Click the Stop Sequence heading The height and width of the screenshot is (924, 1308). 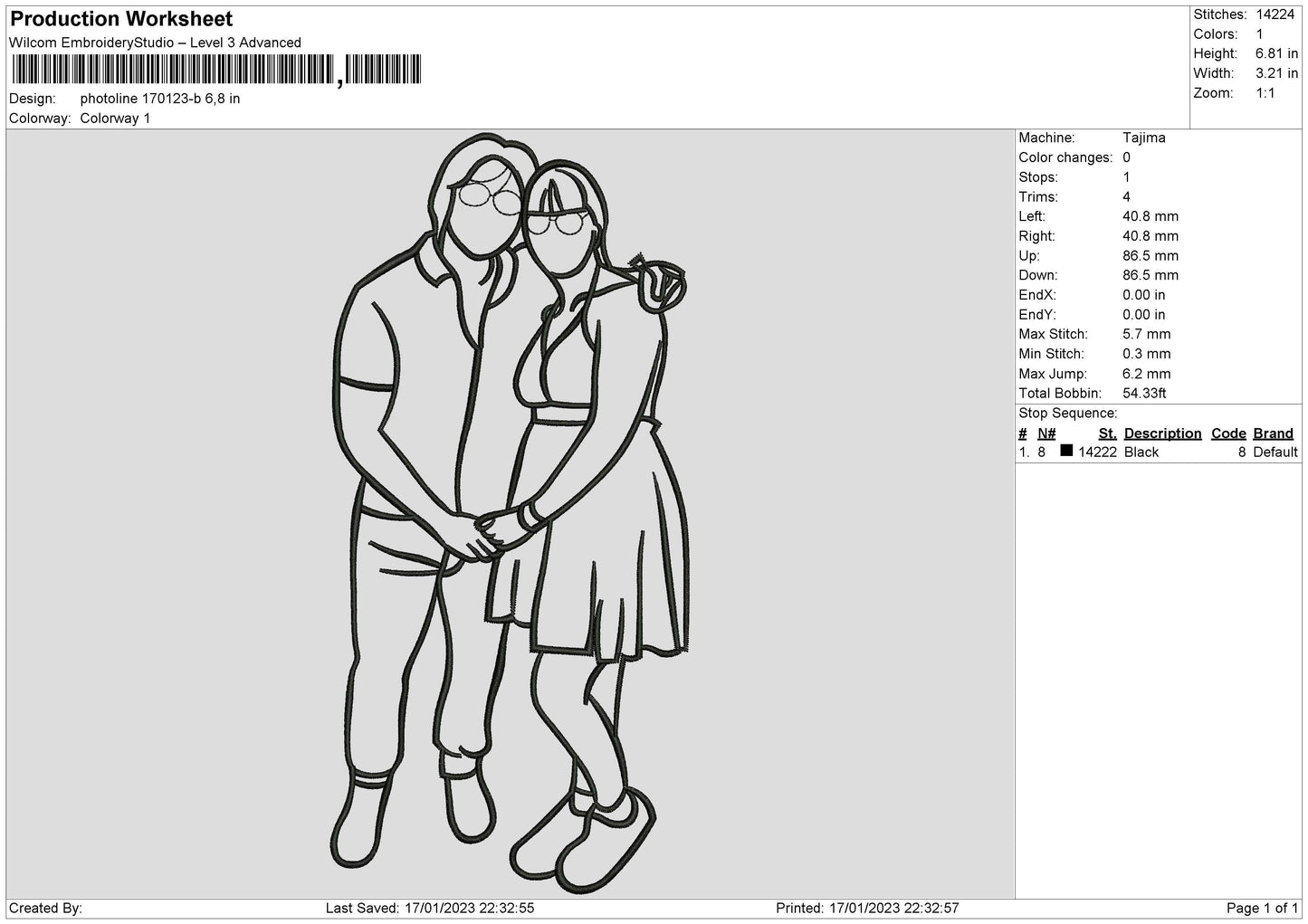pos(1068,414)
